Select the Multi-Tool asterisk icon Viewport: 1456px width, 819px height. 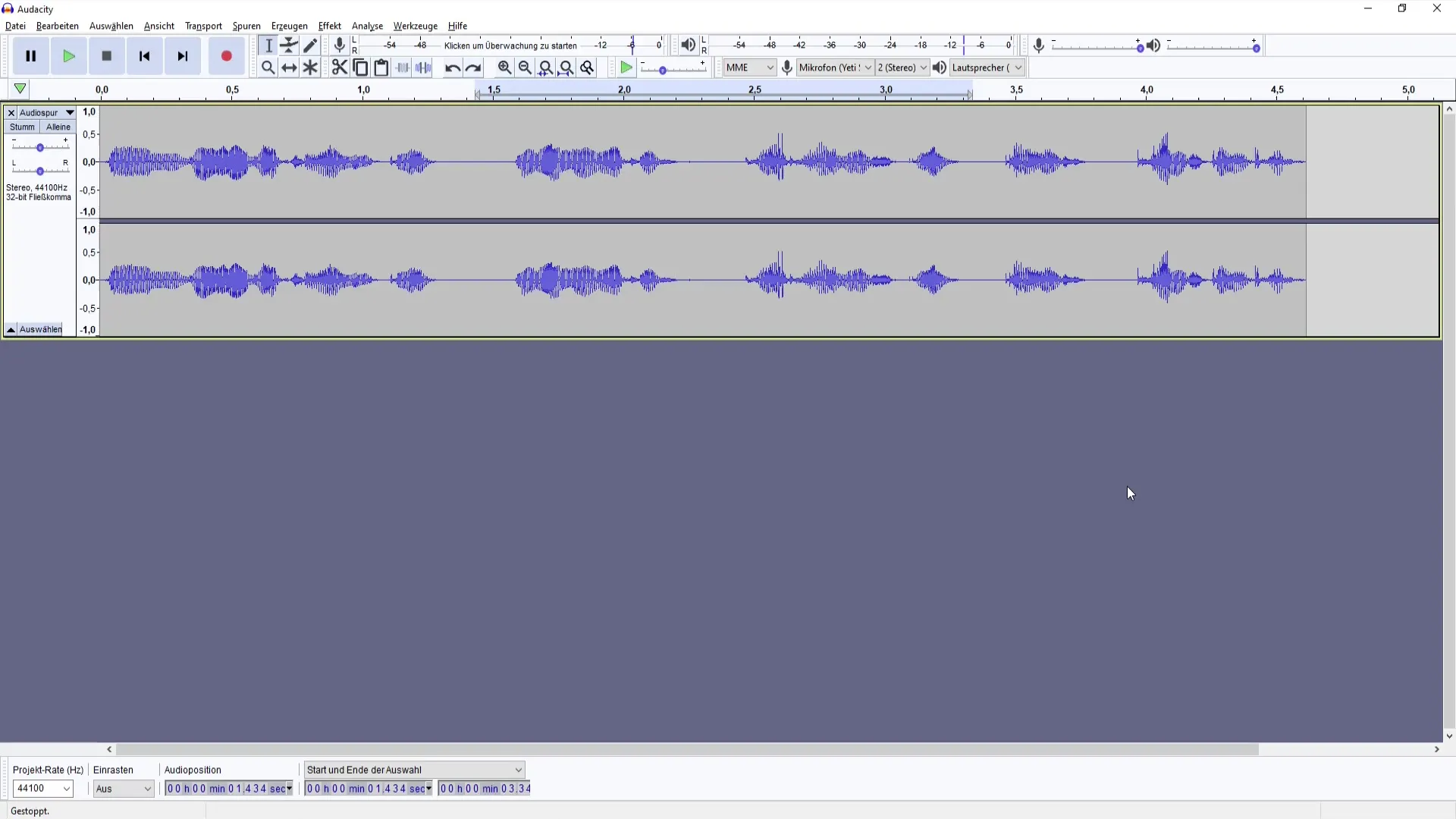point(310,67)
